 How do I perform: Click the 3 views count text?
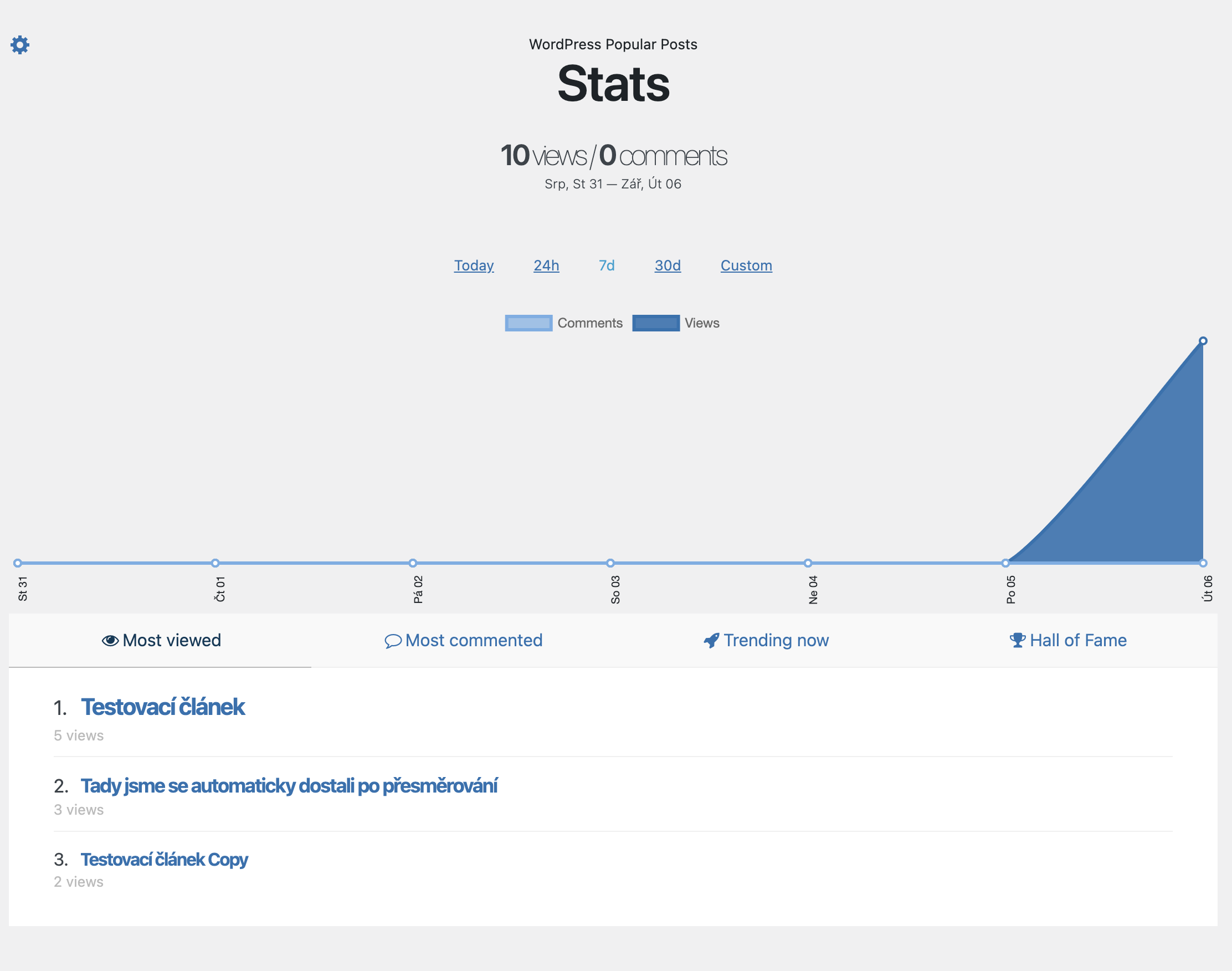[79, 810]
